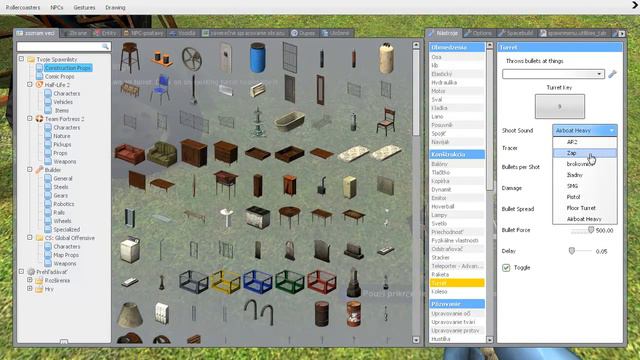Toggle the Toggle checkbox
Image resolution: width=640 pixels, height=360 pixels.
pyautogui.click(x=506, y=268)
